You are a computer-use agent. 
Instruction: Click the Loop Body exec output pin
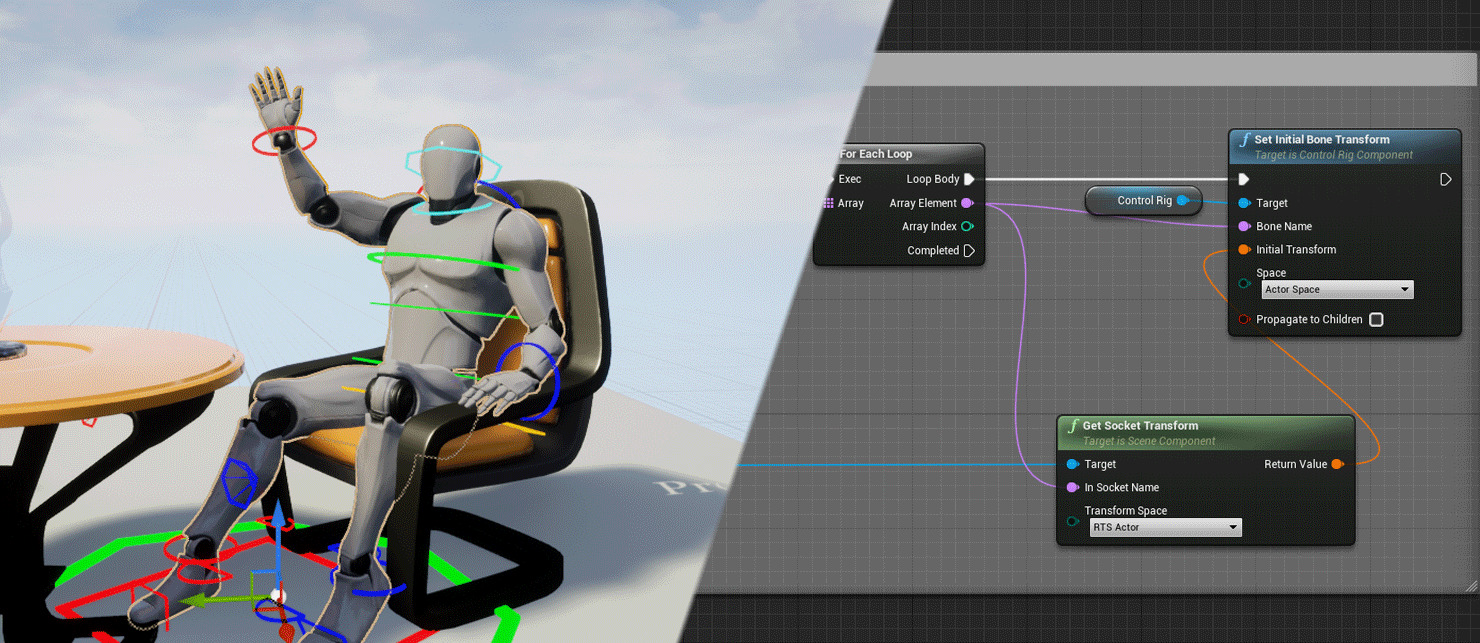969,179
